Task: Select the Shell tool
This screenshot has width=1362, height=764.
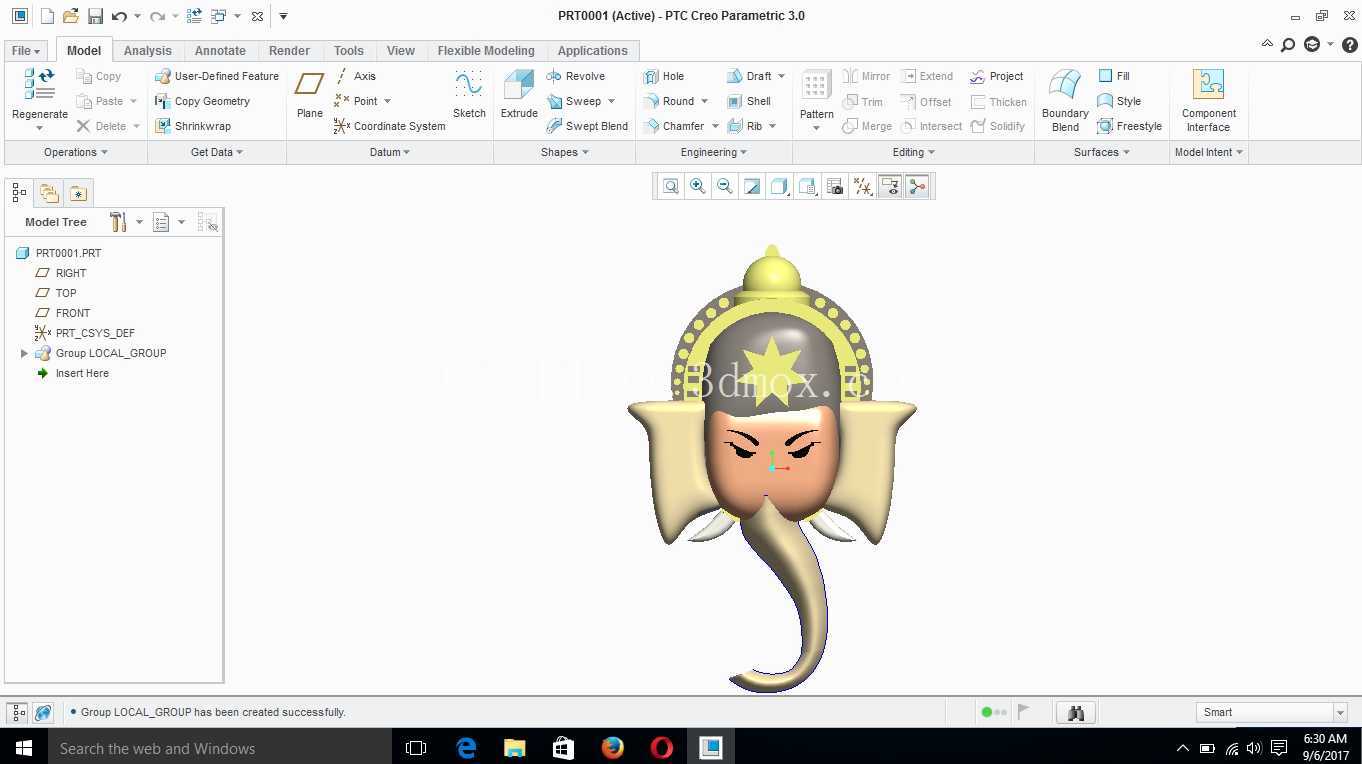Action: (749, 101)
